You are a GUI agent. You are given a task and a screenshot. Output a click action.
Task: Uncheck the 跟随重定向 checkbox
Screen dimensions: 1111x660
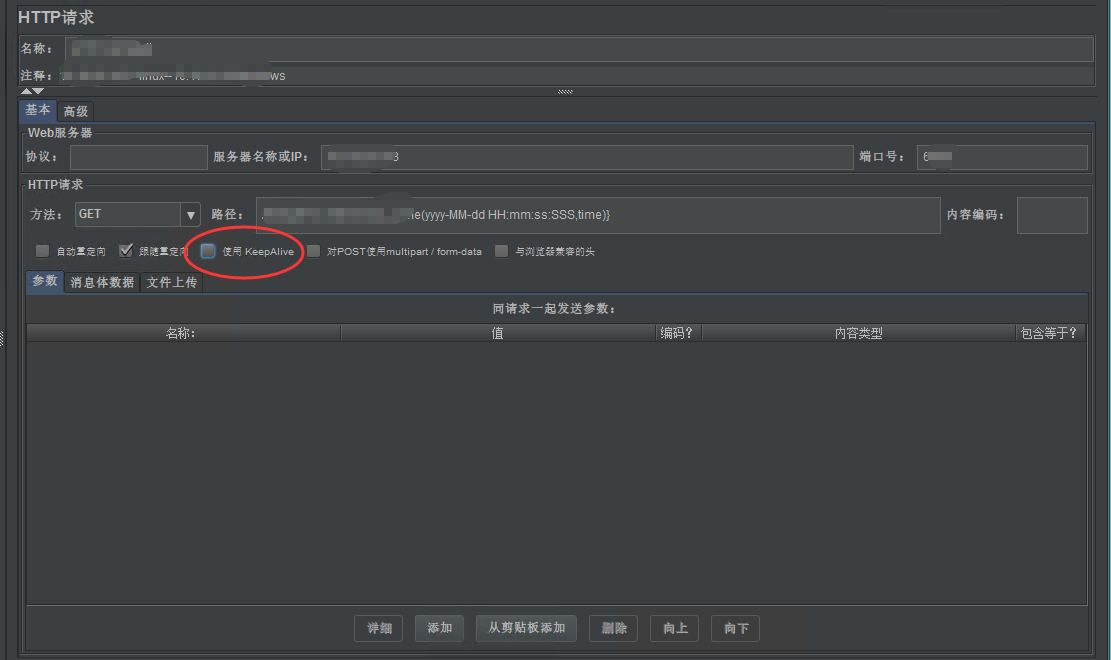[x=126, y=250]
